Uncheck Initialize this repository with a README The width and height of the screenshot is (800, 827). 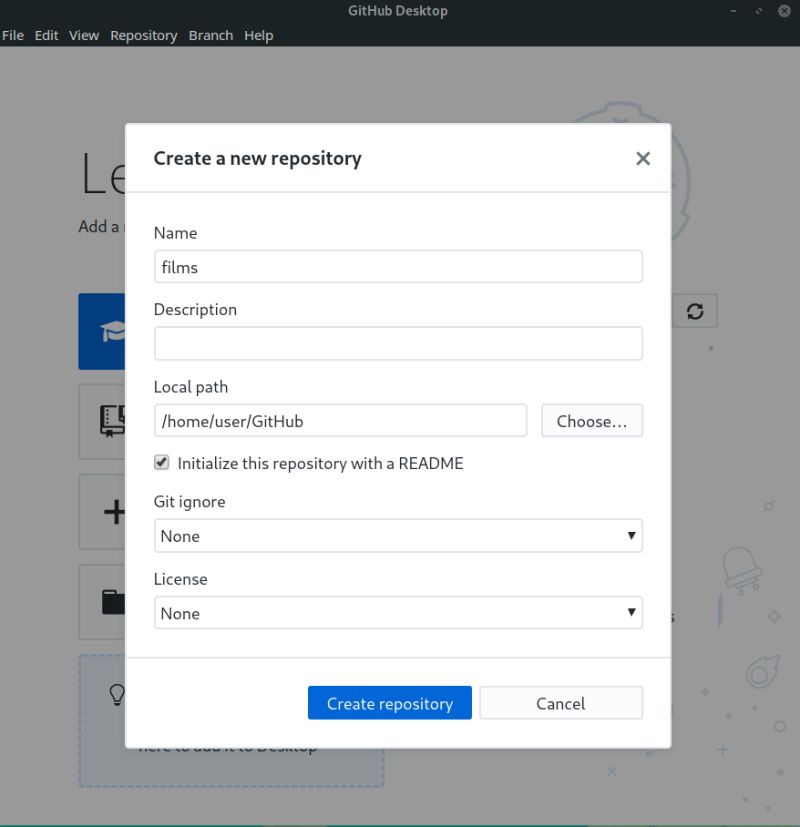[161, 462]
